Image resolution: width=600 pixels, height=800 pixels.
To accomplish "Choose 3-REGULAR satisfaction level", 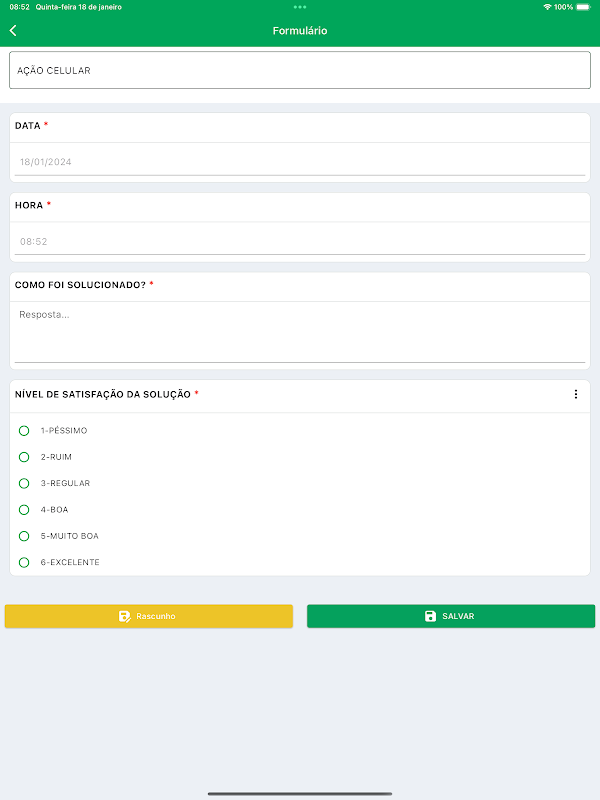I will coord(24,483).
